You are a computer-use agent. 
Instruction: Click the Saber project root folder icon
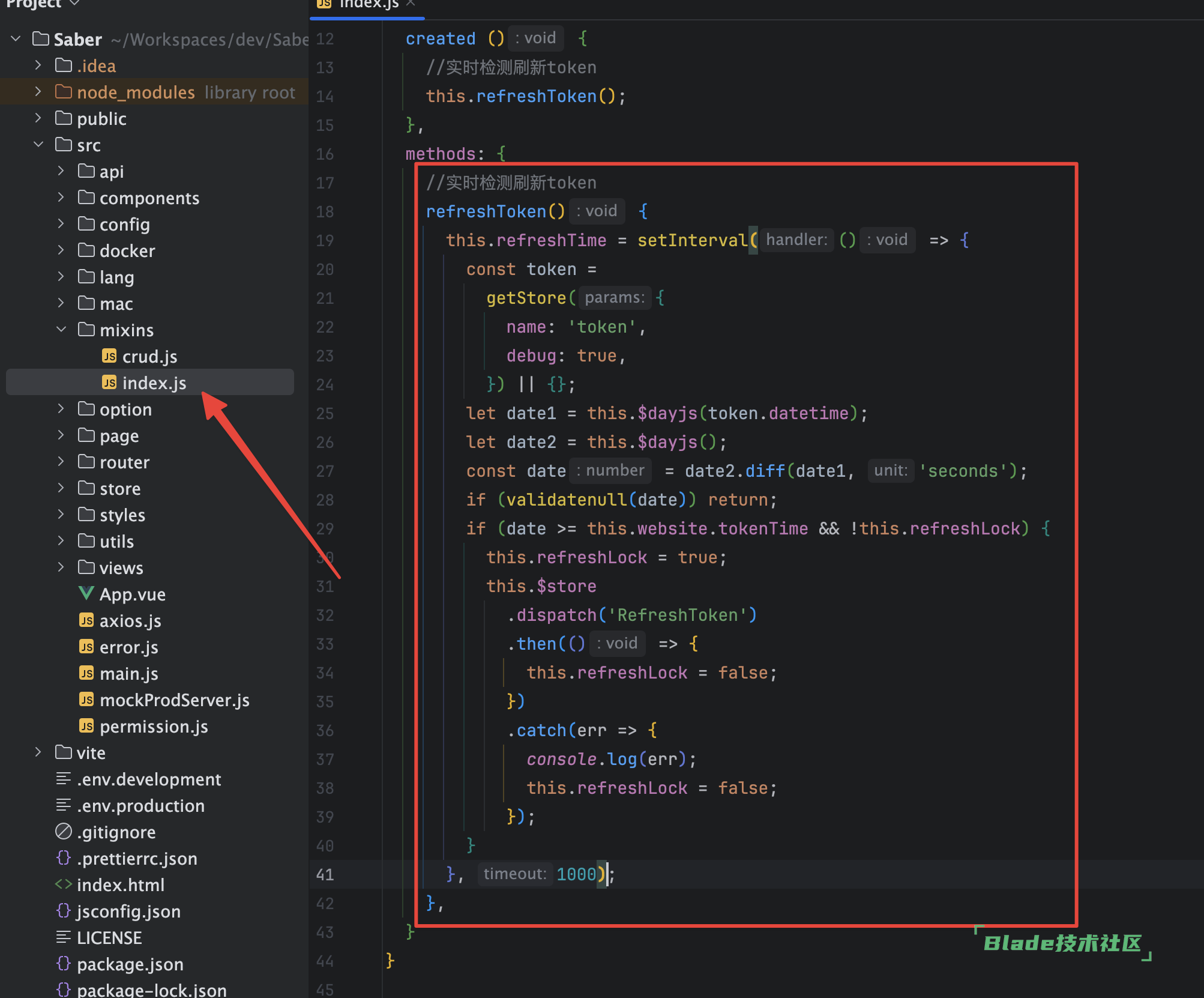(x=41, y=38)
